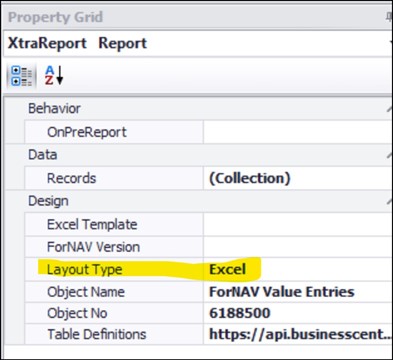Click the empty ForNAV Version value field
Viewport: 393px width, 360px height.
click(298, 247)
